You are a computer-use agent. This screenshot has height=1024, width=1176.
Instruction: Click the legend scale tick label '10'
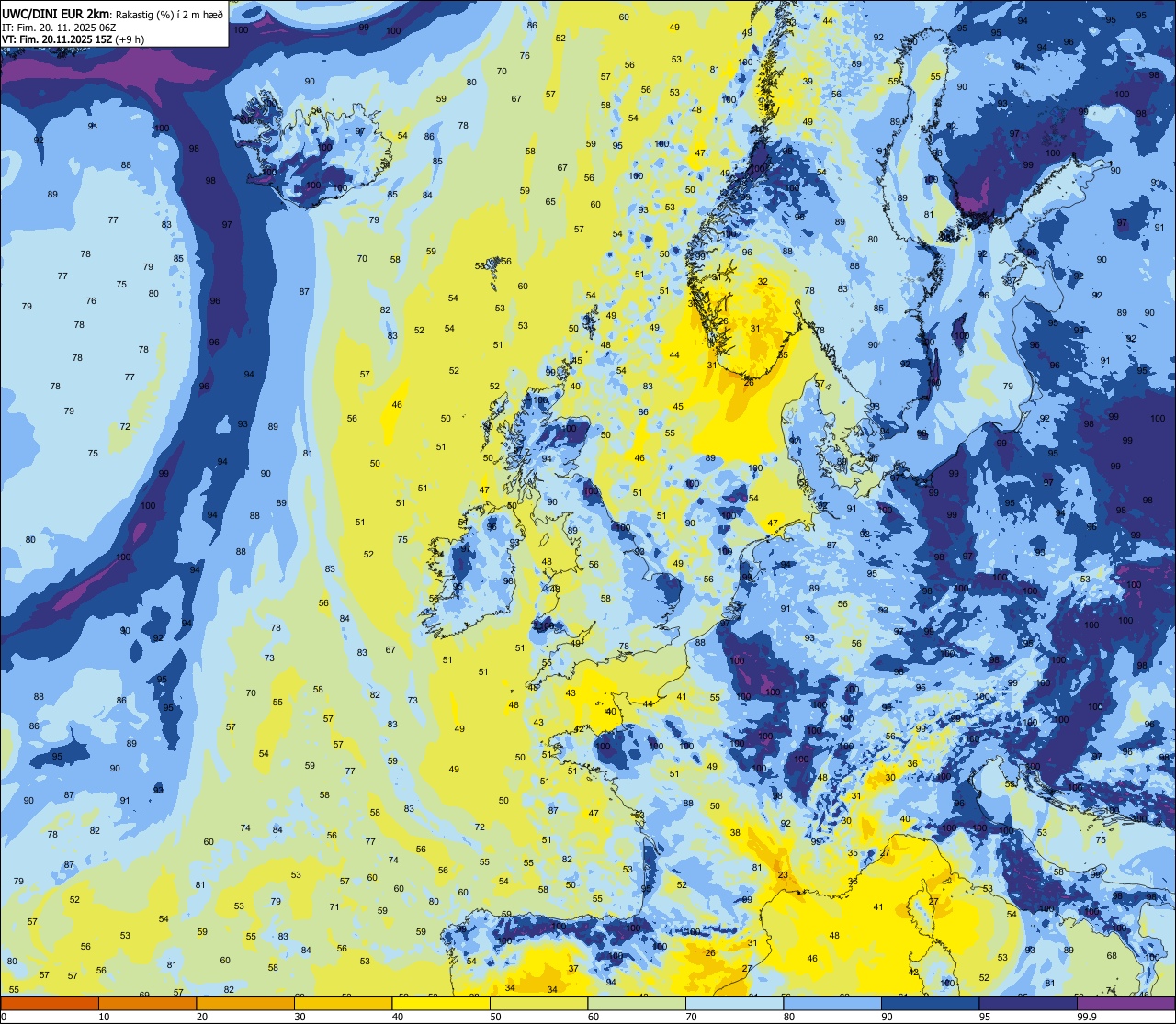104,1017
